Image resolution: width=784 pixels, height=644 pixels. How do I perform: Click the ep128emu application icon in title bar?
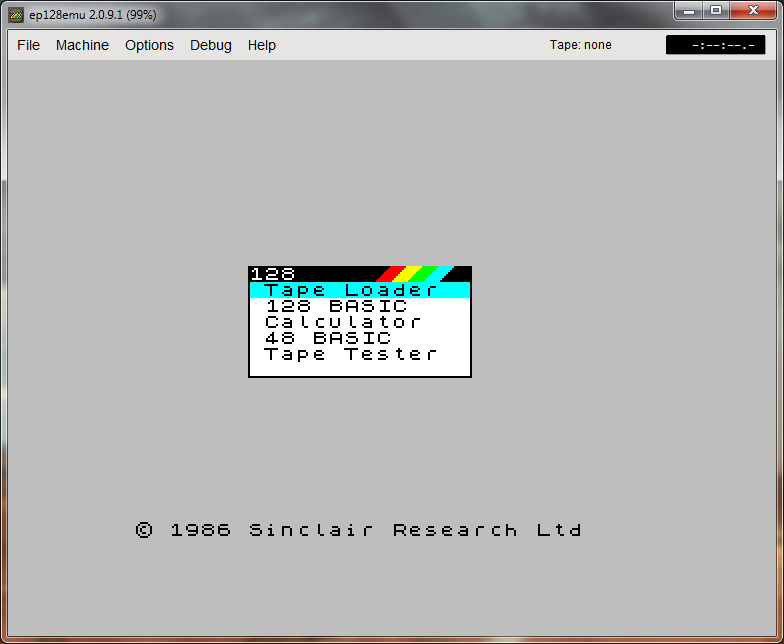click(x=16, y=15)
